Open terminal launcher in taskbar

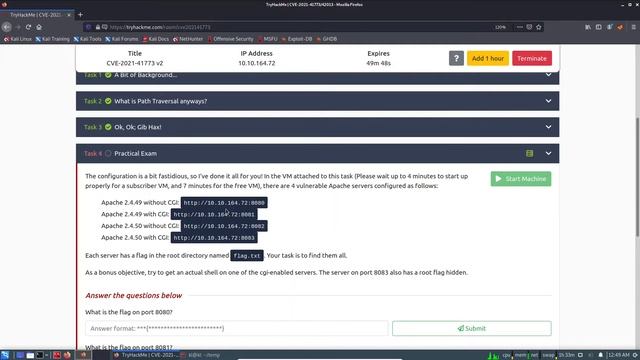(40, 355)
